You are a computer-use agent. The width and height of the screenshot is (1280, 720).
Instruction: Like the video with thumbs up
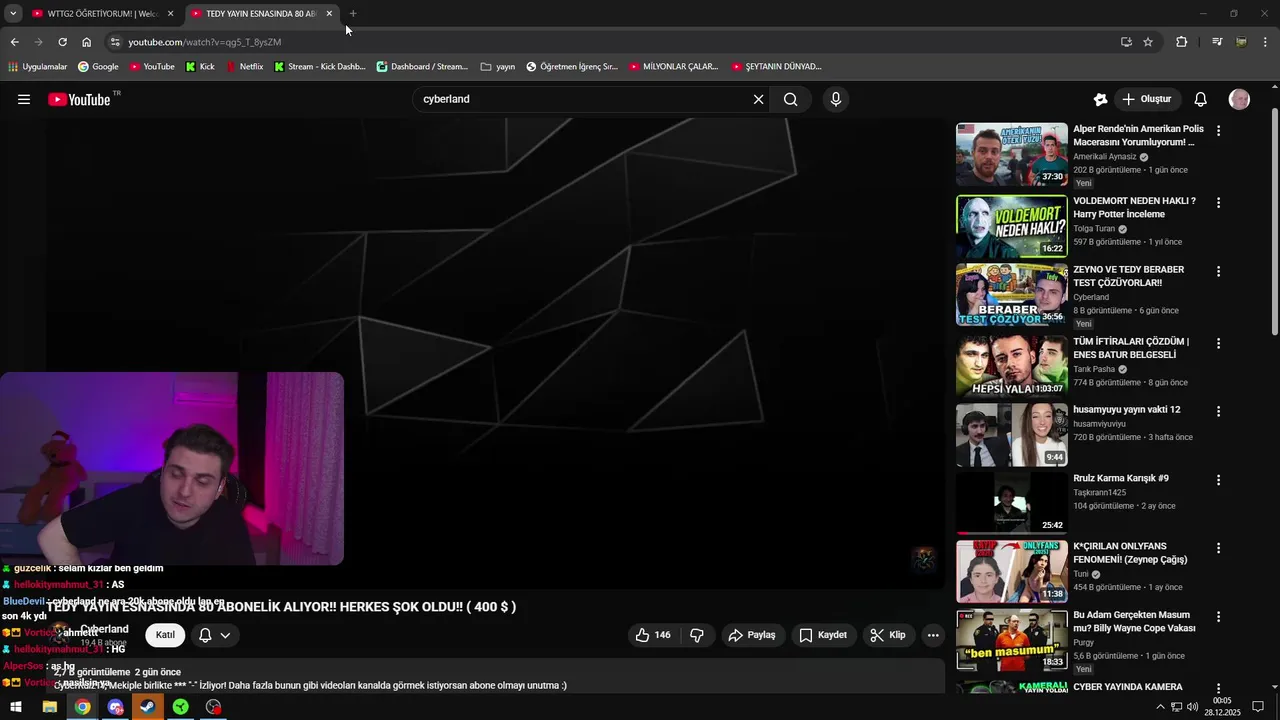(653, 635)
